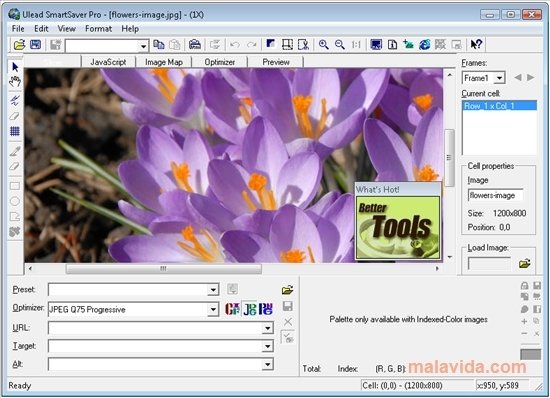The image size is (550, 398).
Task: Select the rectangle shape tool
Action: [x=15, y=186]
